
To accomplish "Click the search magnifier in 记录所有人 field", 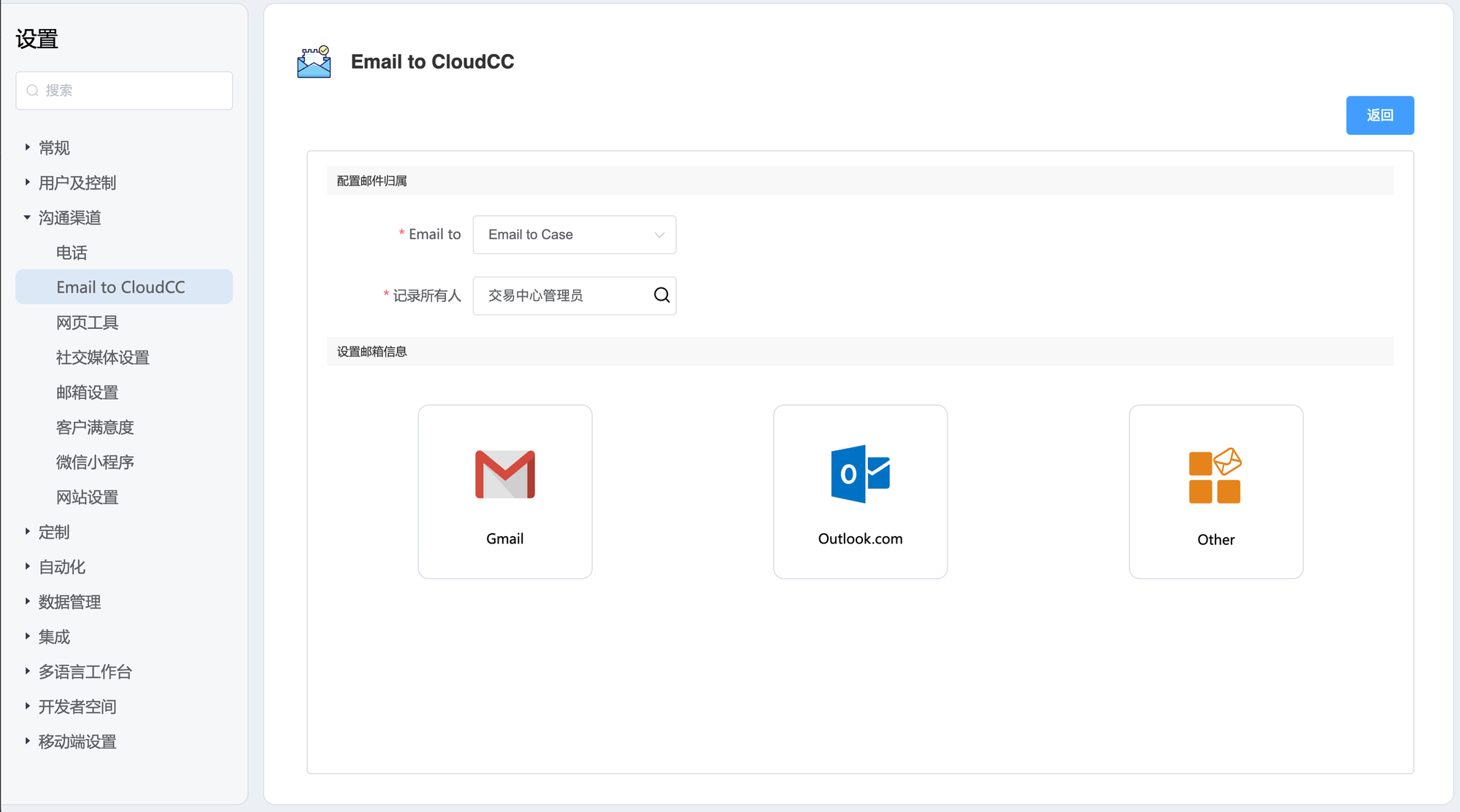I will click(x=661, y=295).
